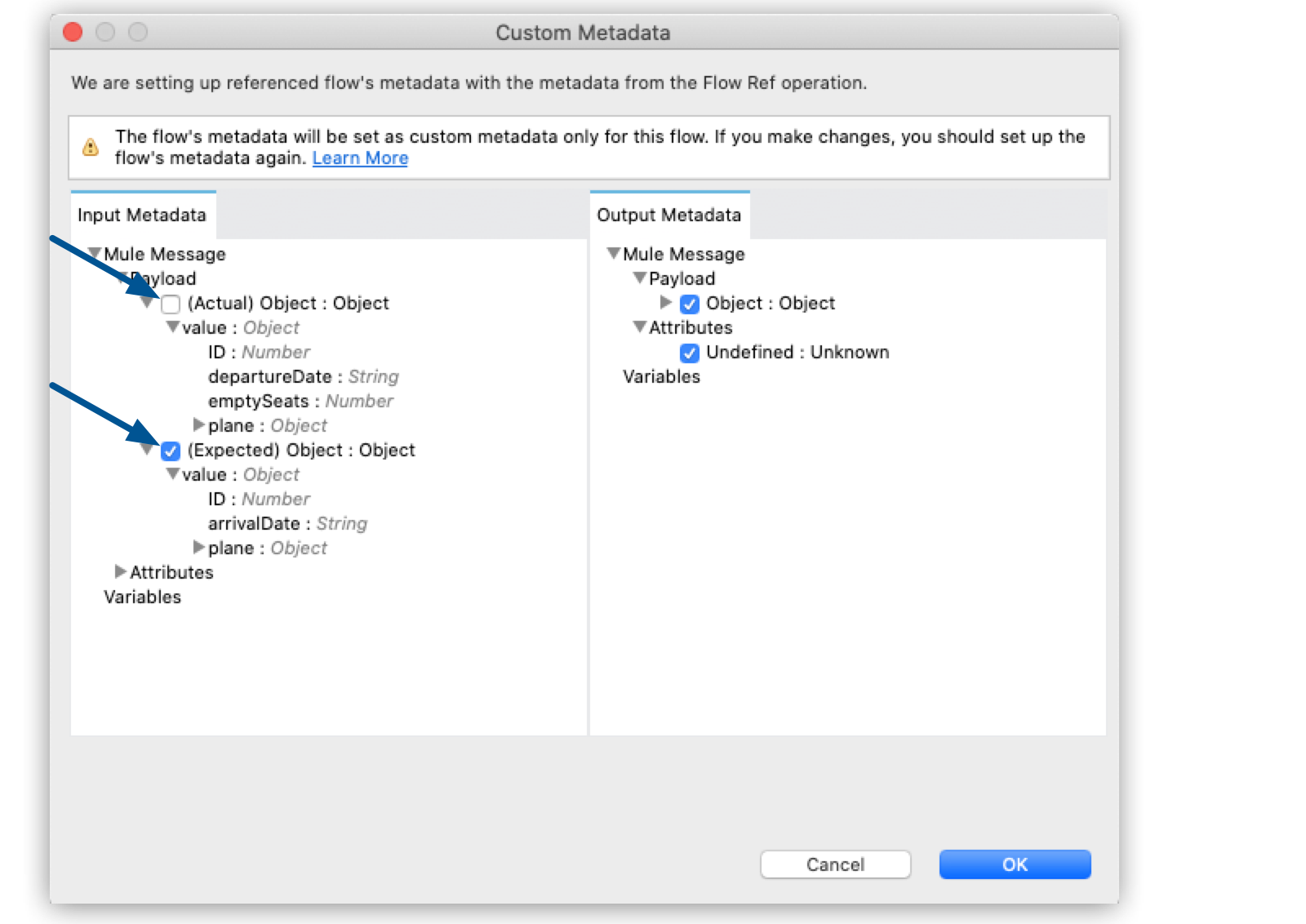Collapse value : Object under Expected
This screenshot has height=924, width=1306.
[x=172, y=474]
